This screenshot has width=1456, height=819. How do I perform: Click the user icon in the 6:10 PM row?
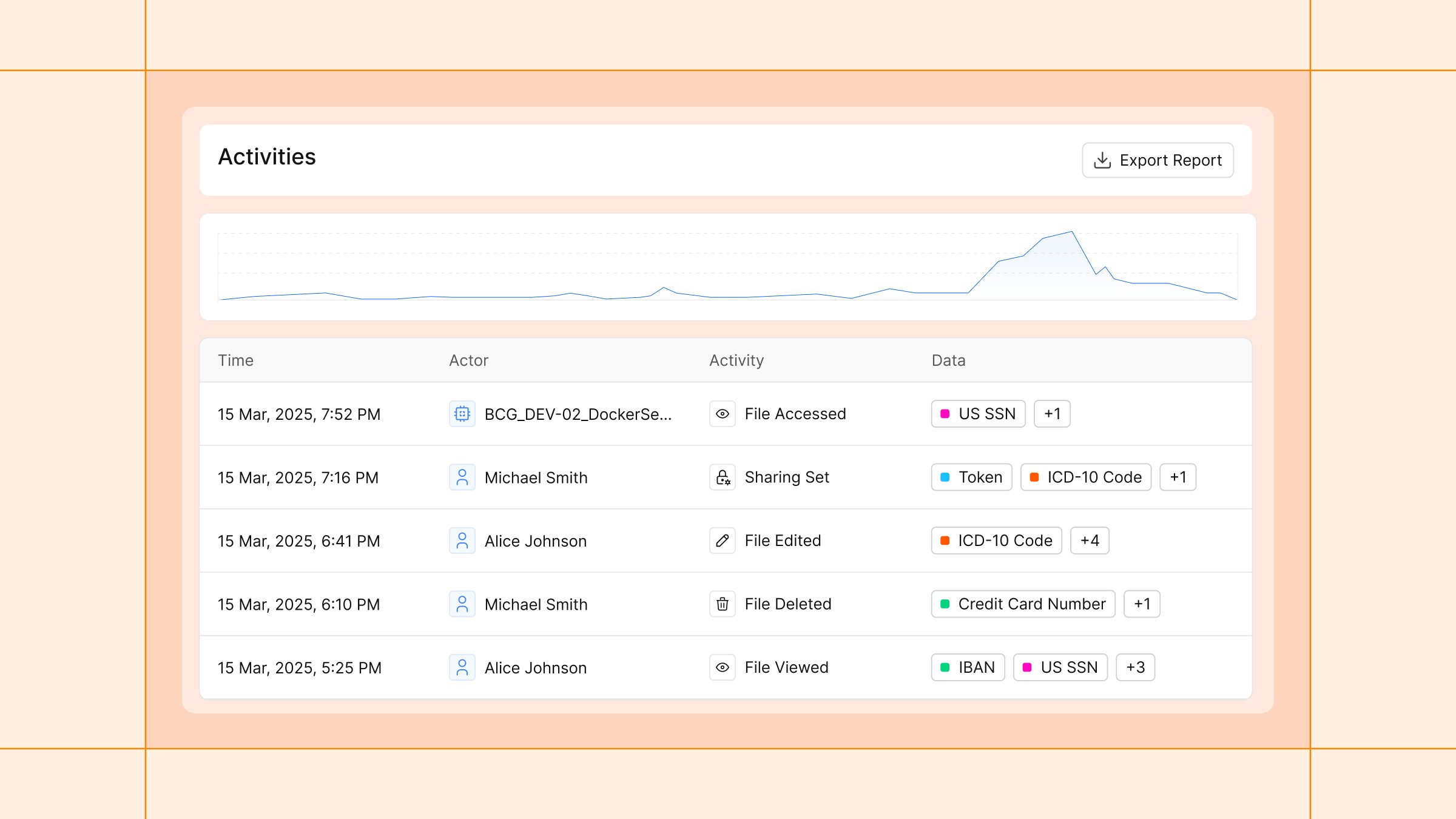(462, 604)
